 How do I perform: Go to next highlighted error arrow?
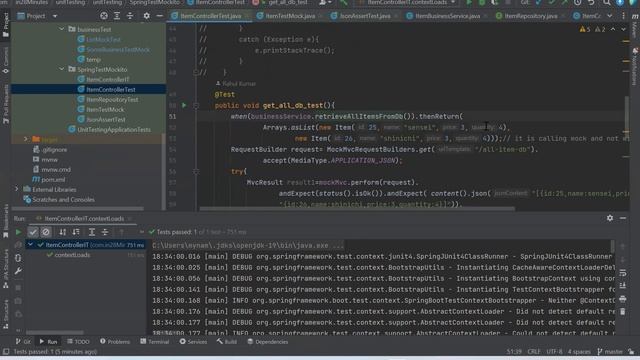[623, 29]
